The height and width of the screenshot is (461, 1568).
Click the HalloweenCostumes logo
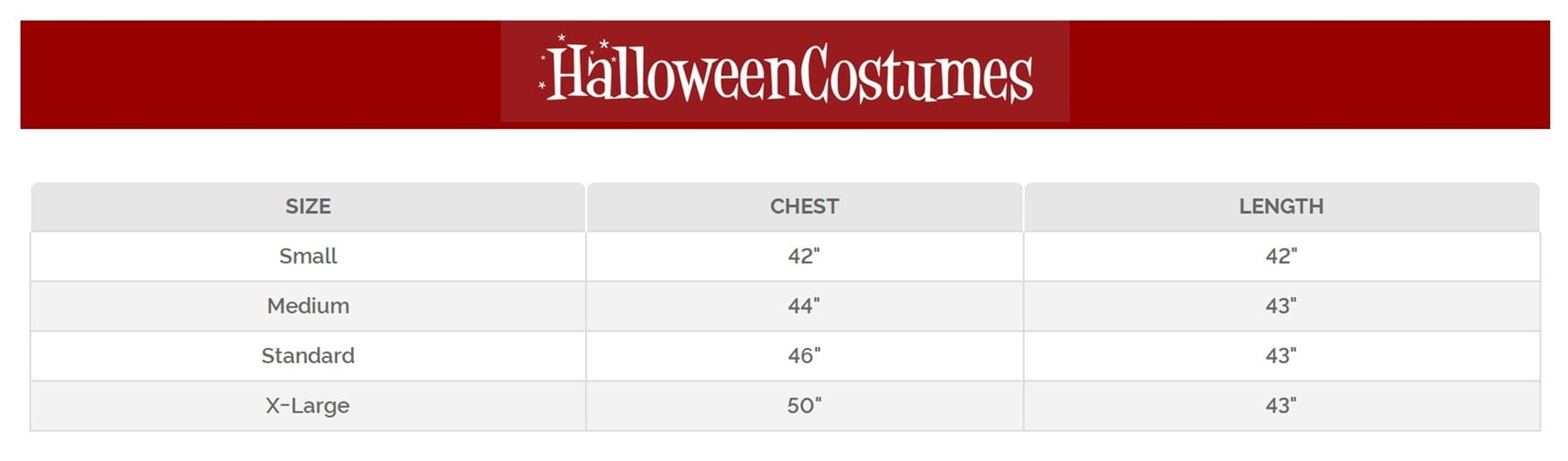tap(785, 72)
